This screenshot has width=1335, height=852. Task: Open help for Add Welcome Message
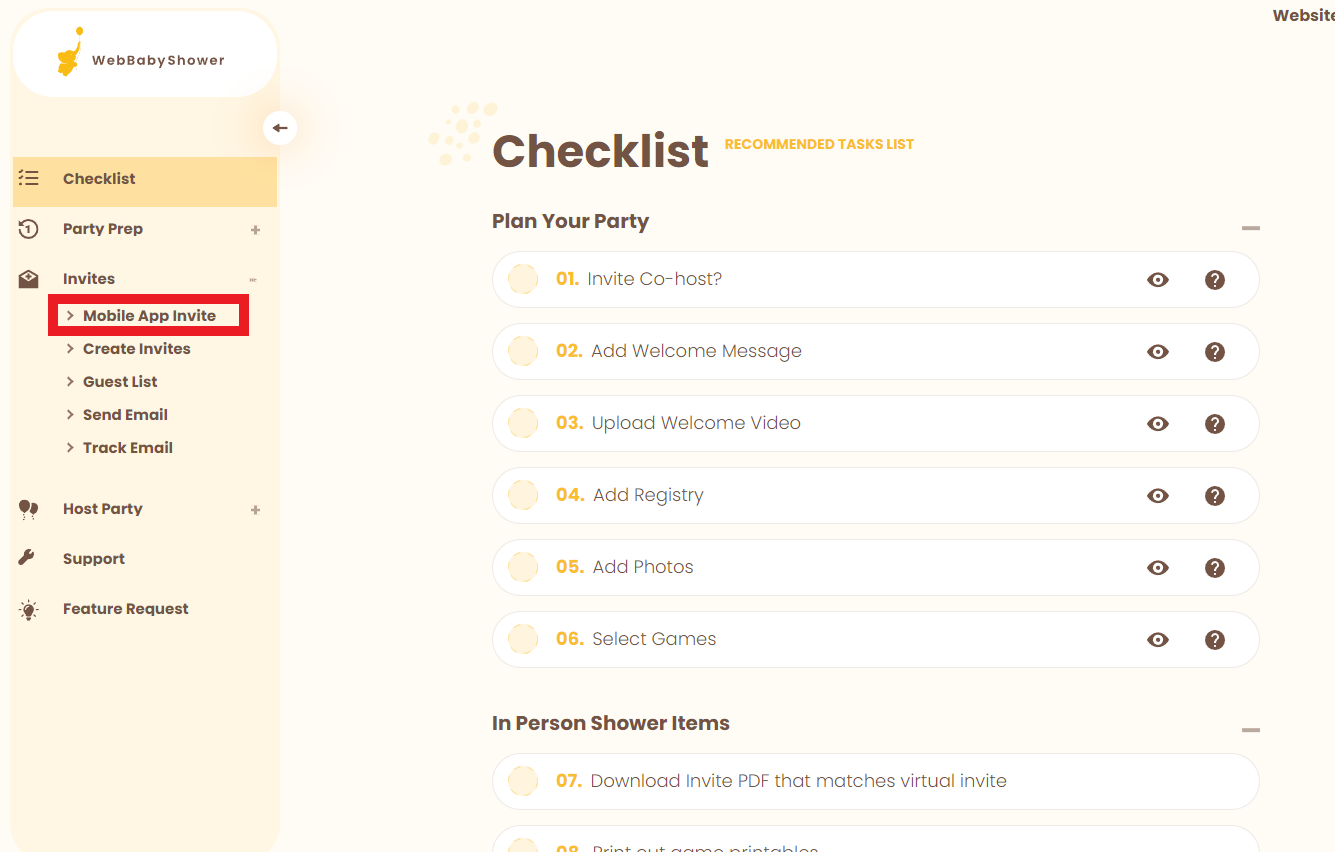click(1215, 352)
